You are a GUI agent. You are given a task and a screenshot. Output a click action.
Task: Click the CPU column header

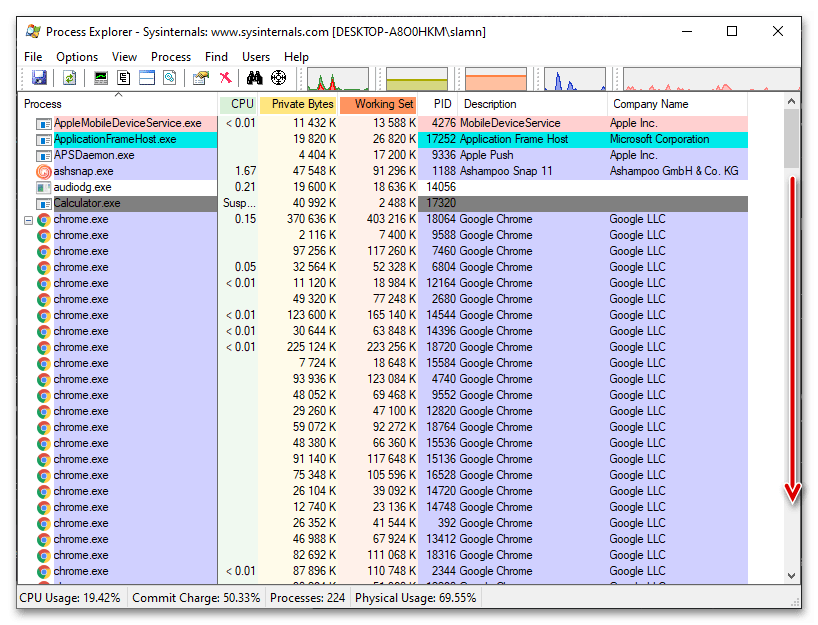tap(241, 104)
